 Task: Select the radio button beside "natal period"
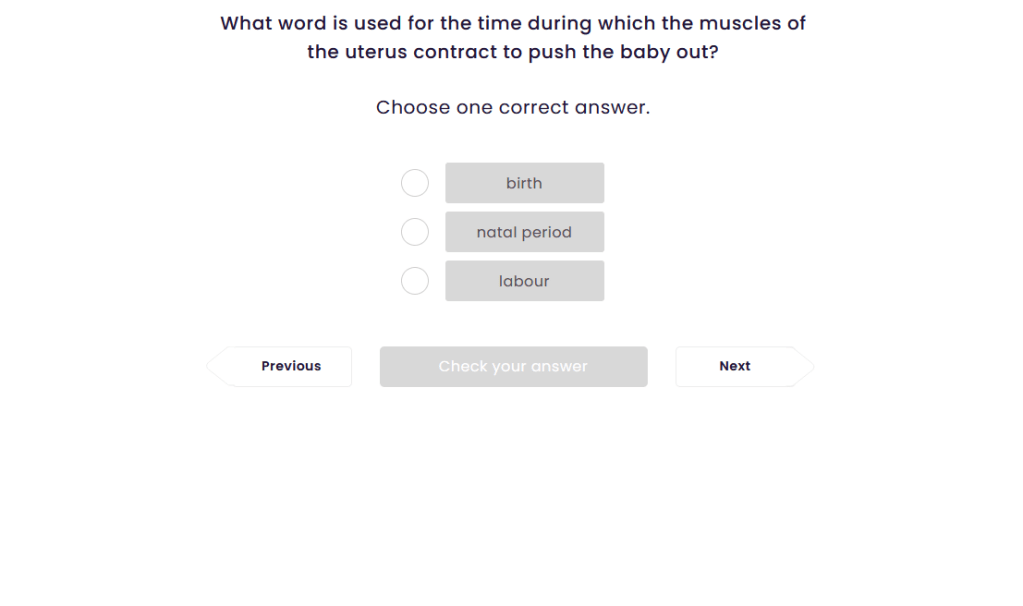(415, 232)
